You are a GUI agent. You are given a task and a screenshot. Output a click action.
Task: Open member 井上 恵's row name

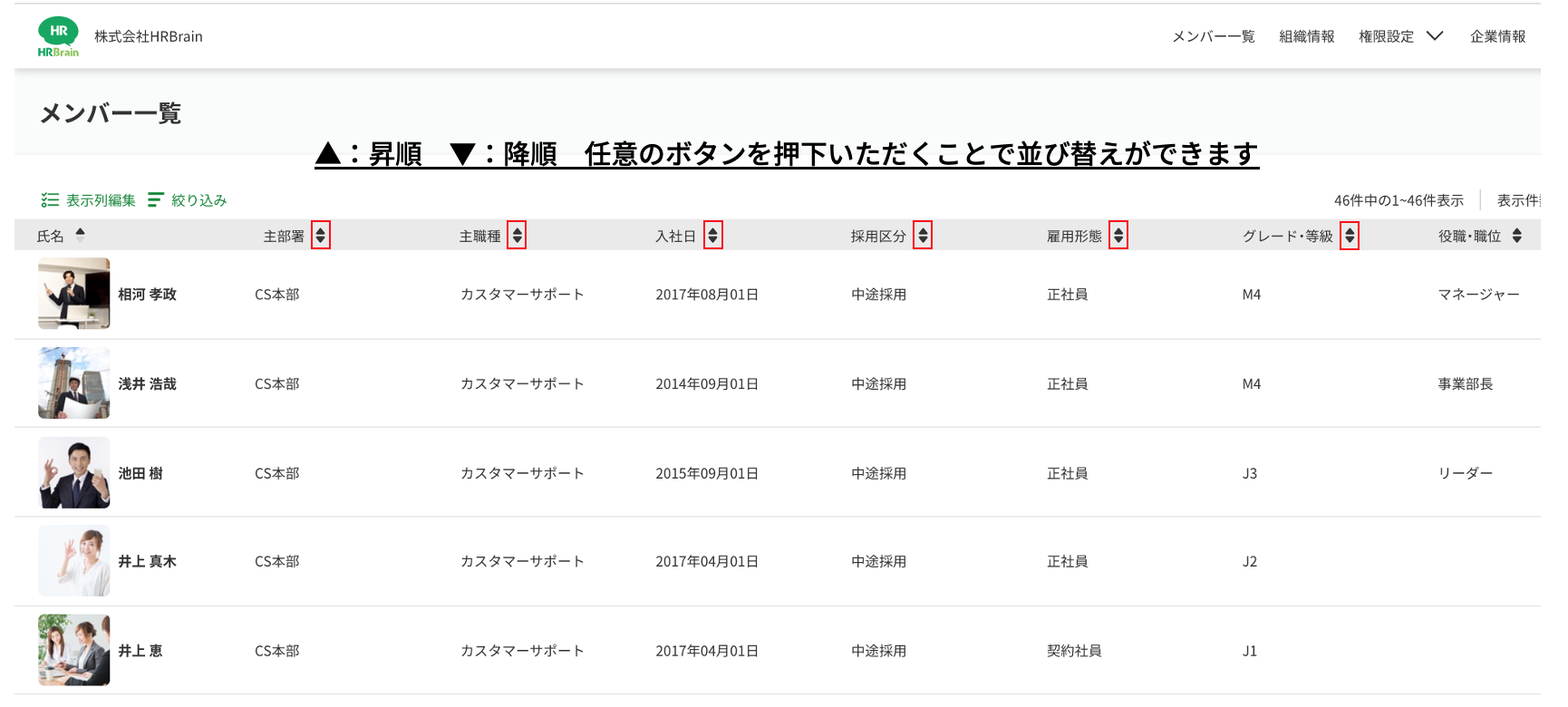click(x=140, y=651)
